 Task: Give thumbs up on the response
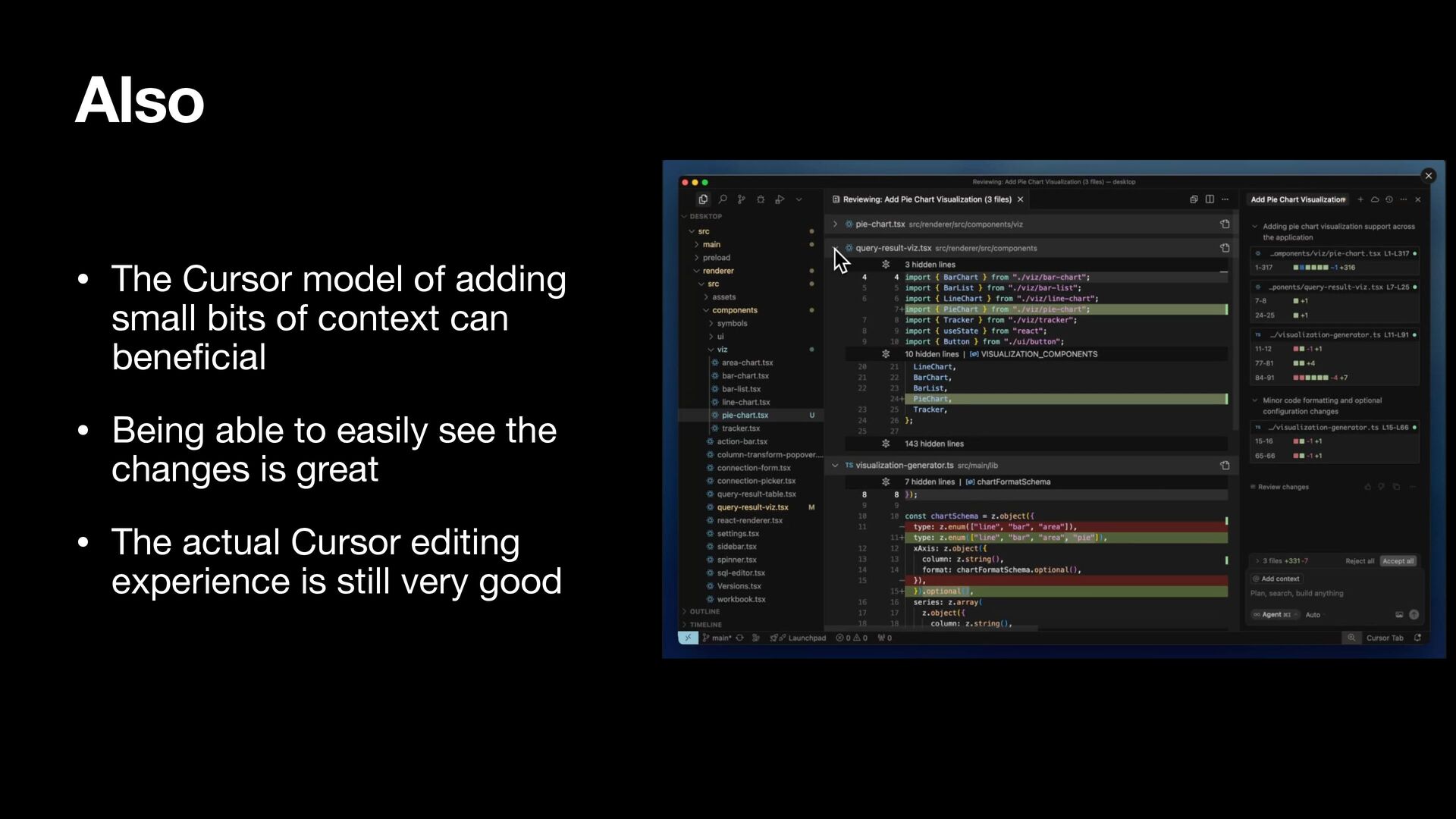(x=1367, y=487)
